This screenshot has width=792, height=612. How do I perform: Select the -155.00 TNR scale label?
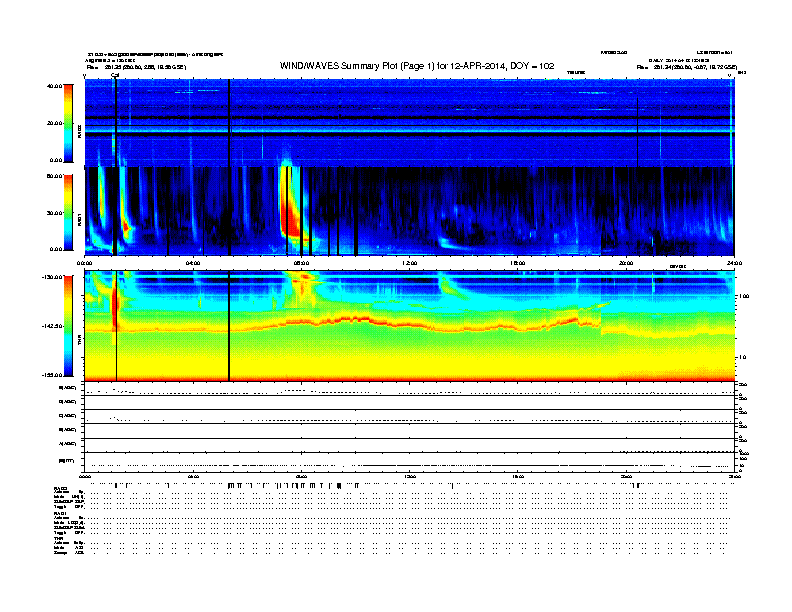click(52, 375)
